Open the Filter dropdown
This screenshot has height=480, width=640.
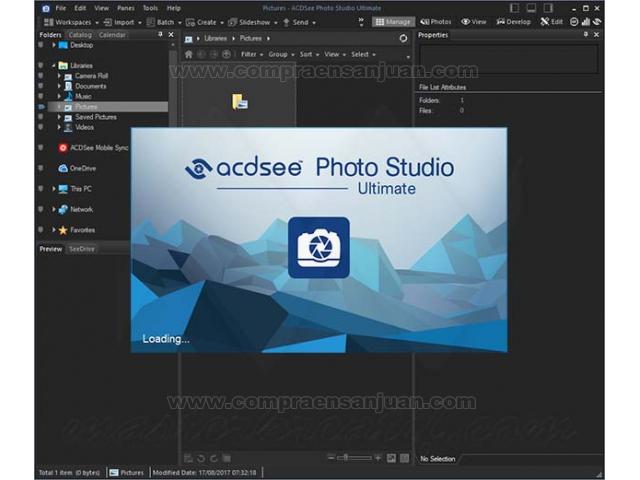tap(251, 54)
